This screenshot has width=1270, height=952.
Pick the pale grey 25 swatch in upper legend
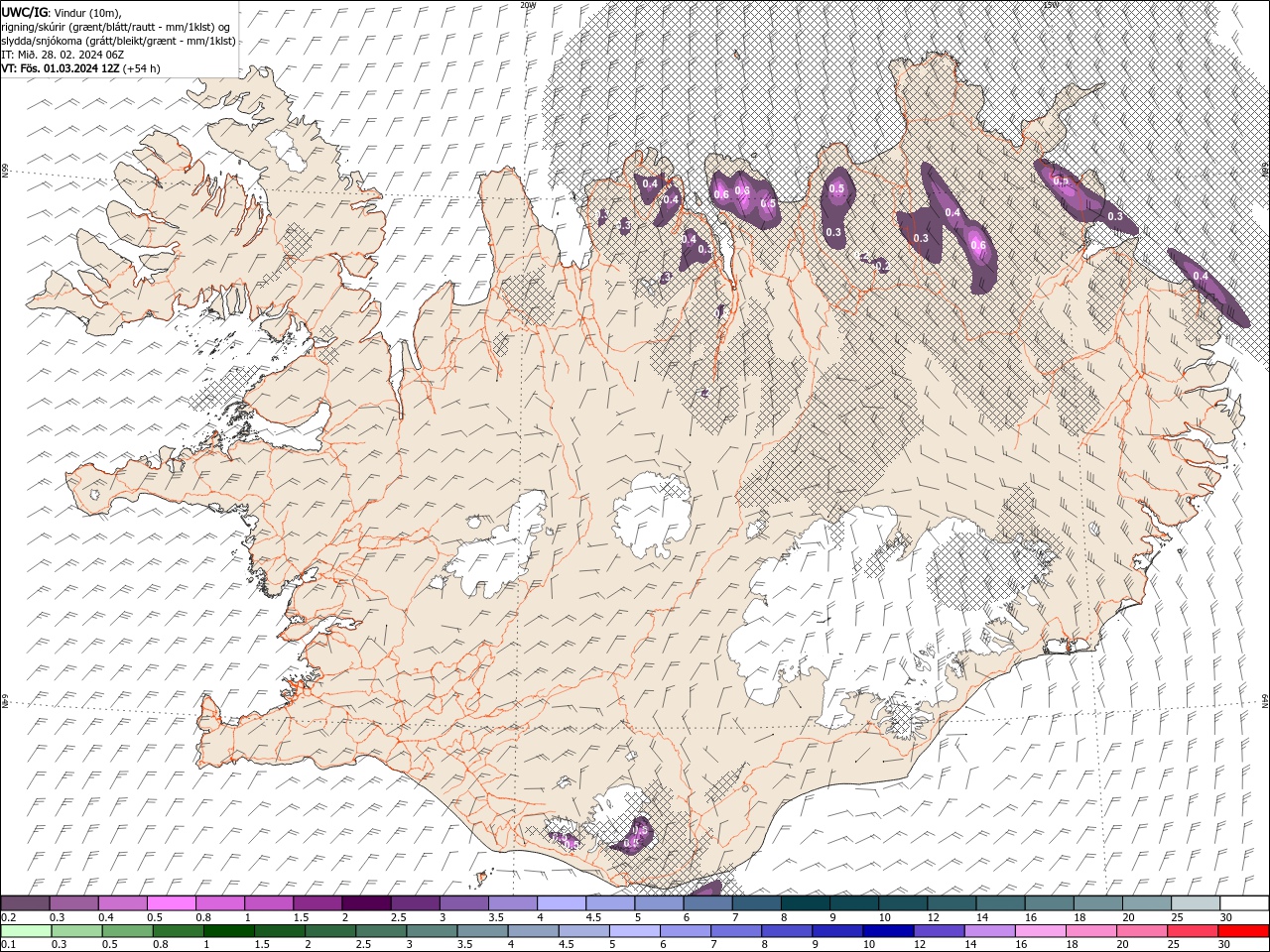coord(1196,903)
